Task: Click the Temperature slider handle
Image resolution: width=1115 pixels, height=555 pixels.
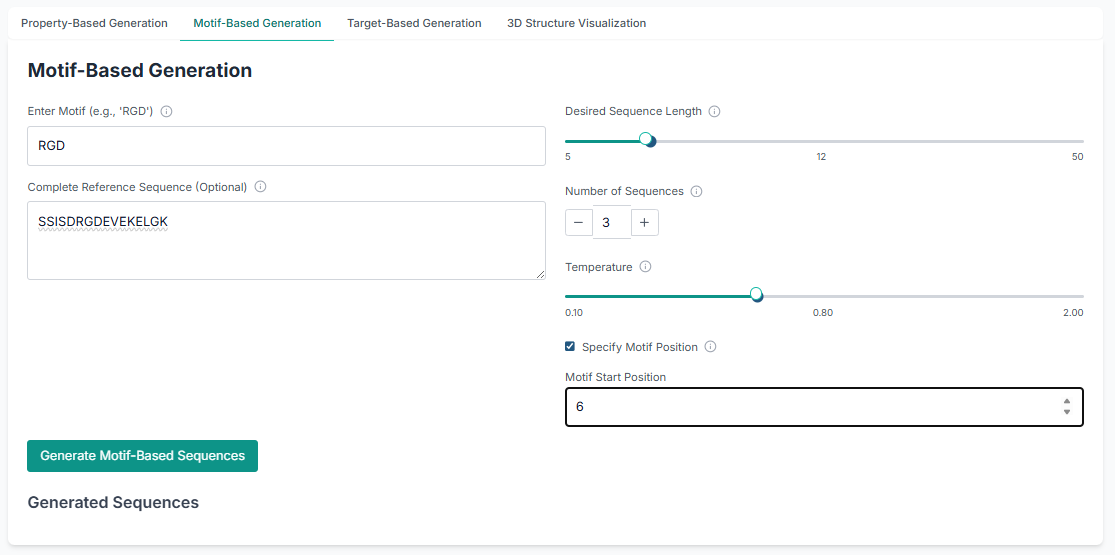Action: (x=756, y=295)
